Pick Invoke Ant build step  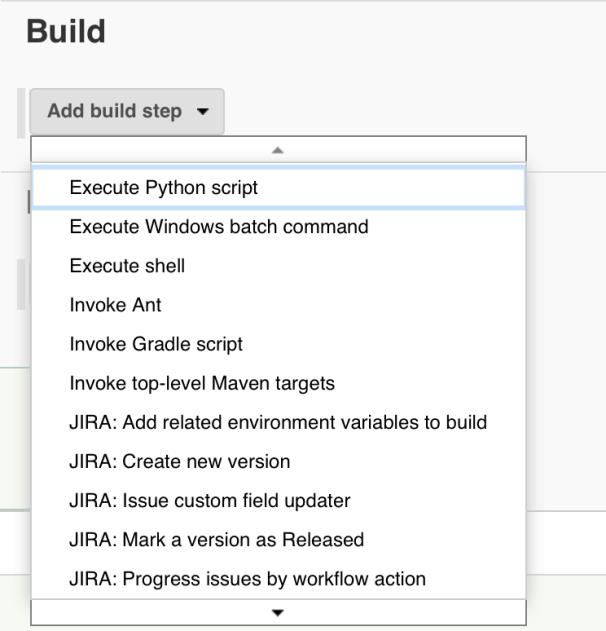pyautogui.click(x=278, y=305)
